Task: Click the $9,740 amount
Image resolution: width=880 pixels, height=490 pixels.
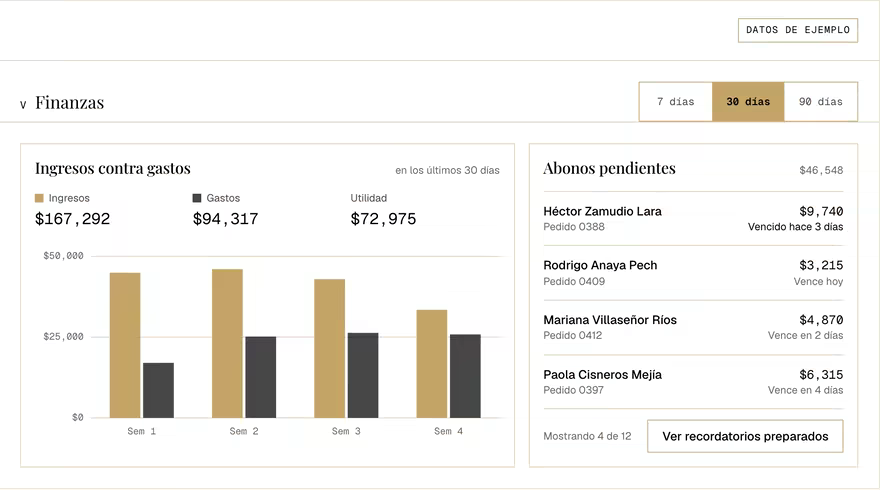Action: pos(821,212)
